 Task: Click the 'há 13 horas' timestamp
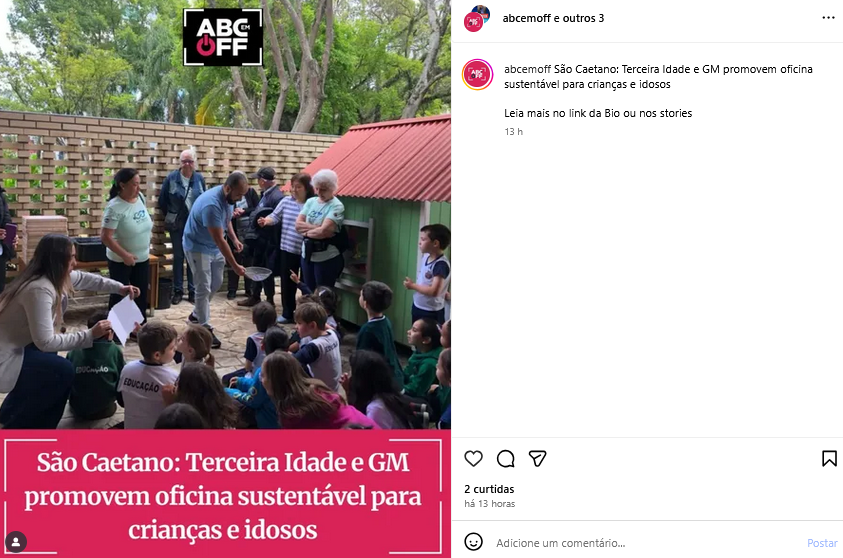(490, 504)
